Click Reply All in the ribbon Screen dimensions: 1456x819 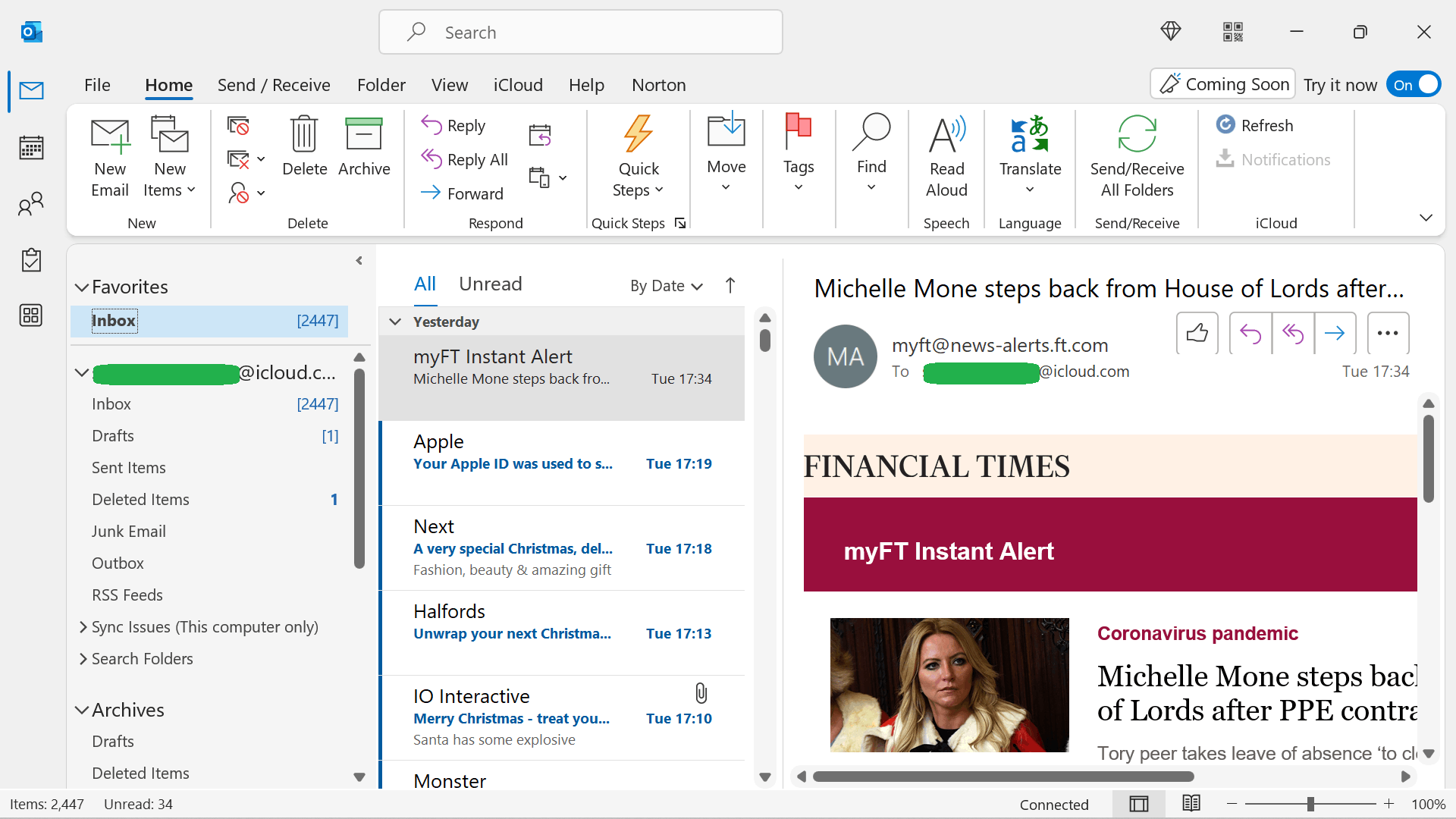464,159
